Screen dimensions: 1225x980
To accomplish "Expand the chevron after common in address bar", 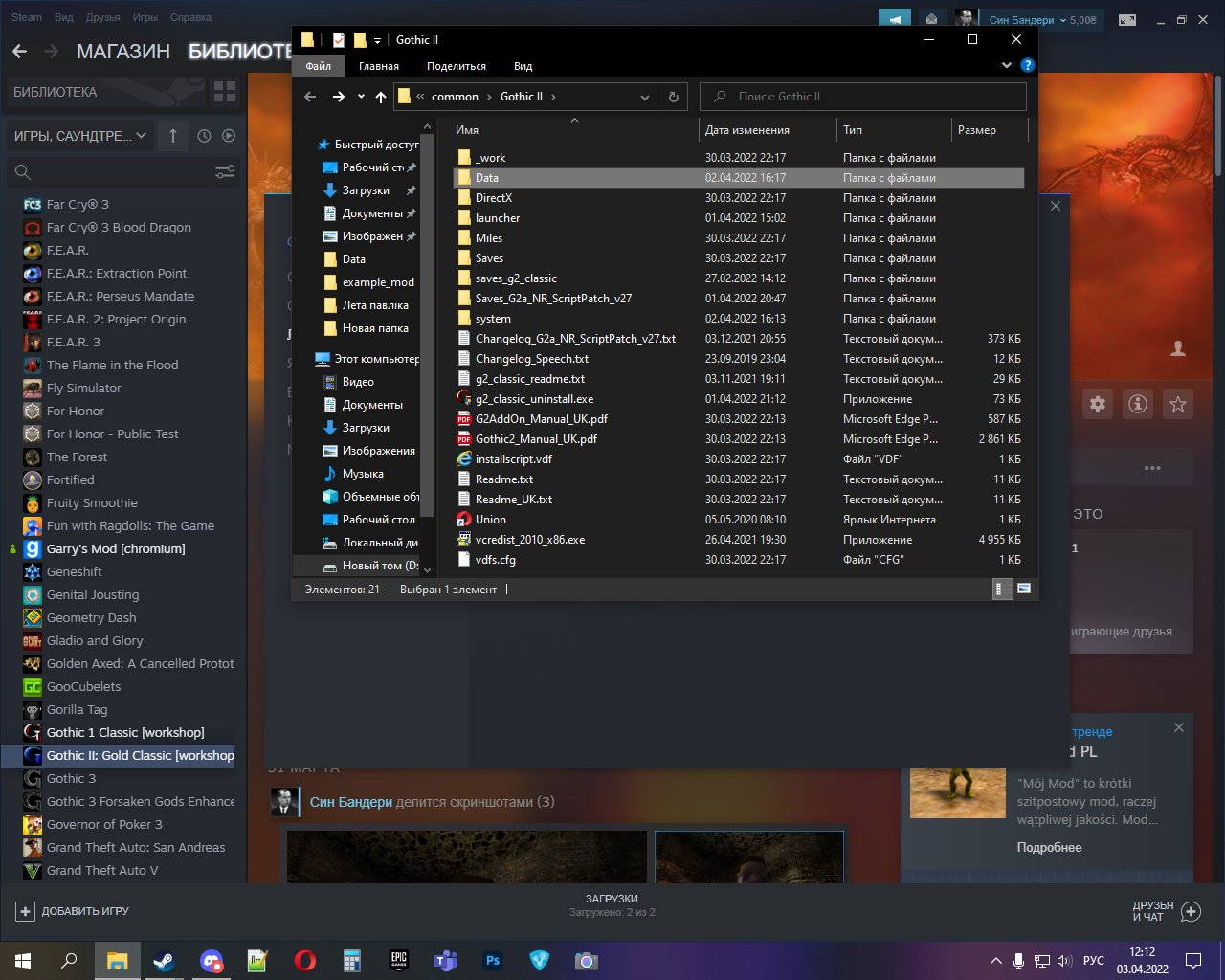I will pos(489,97).
